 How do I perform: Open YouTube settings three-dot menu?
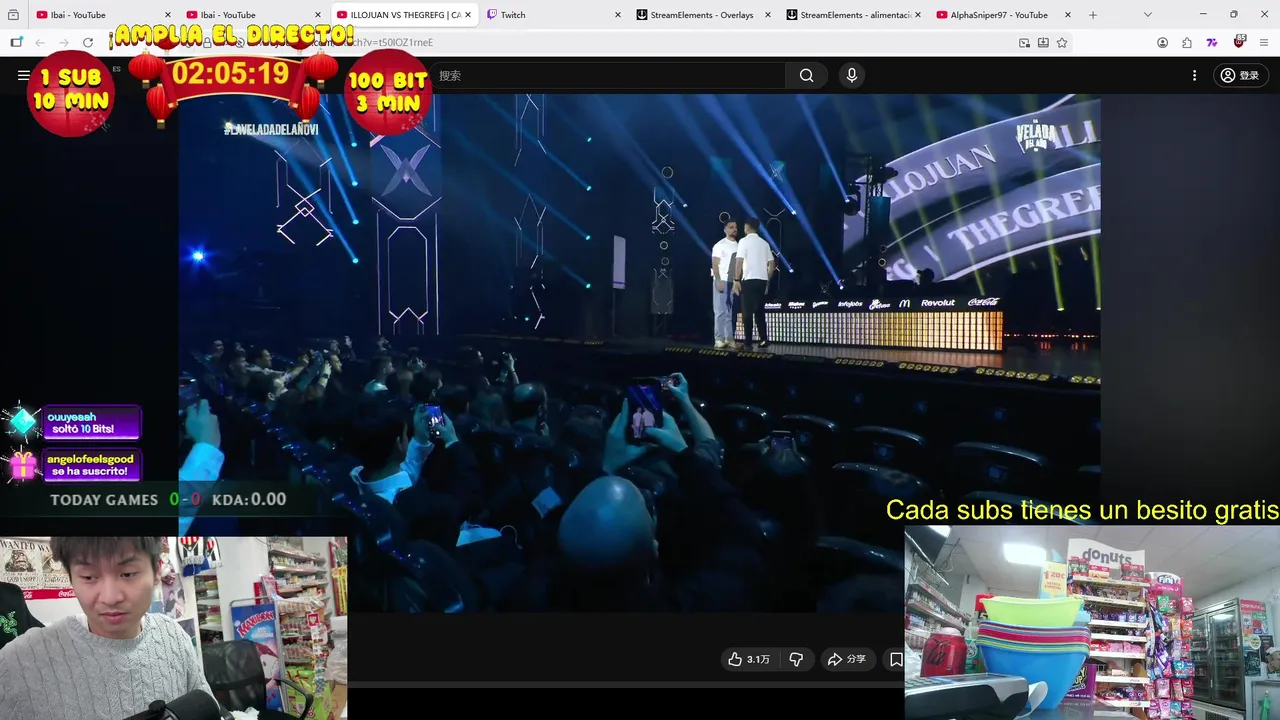click(1194, 75)
